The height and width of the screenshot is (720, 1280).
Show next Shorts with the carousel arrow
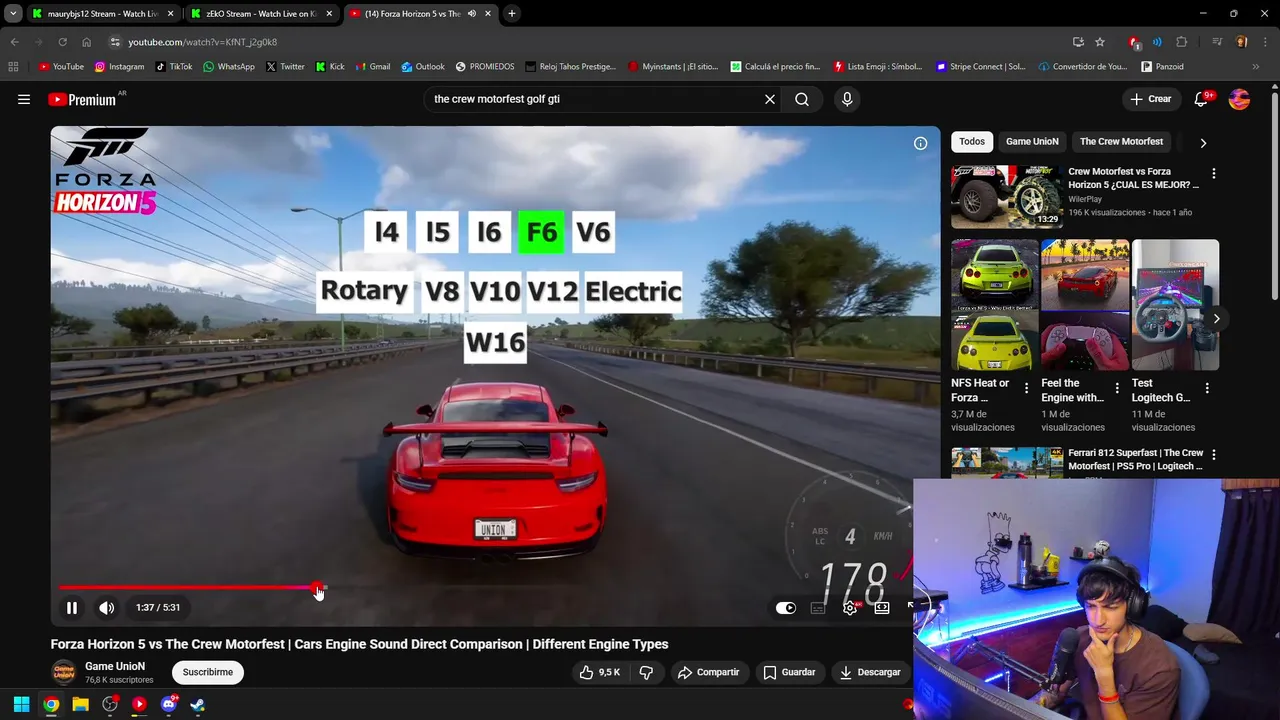click(x=1216, y=318)
